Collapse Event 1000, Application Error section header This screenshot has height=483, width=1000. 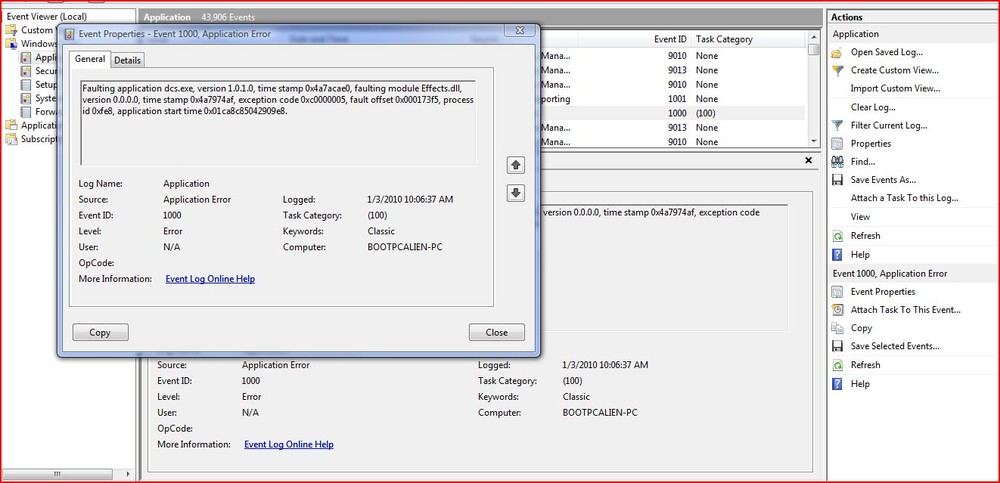coord(913,273)
